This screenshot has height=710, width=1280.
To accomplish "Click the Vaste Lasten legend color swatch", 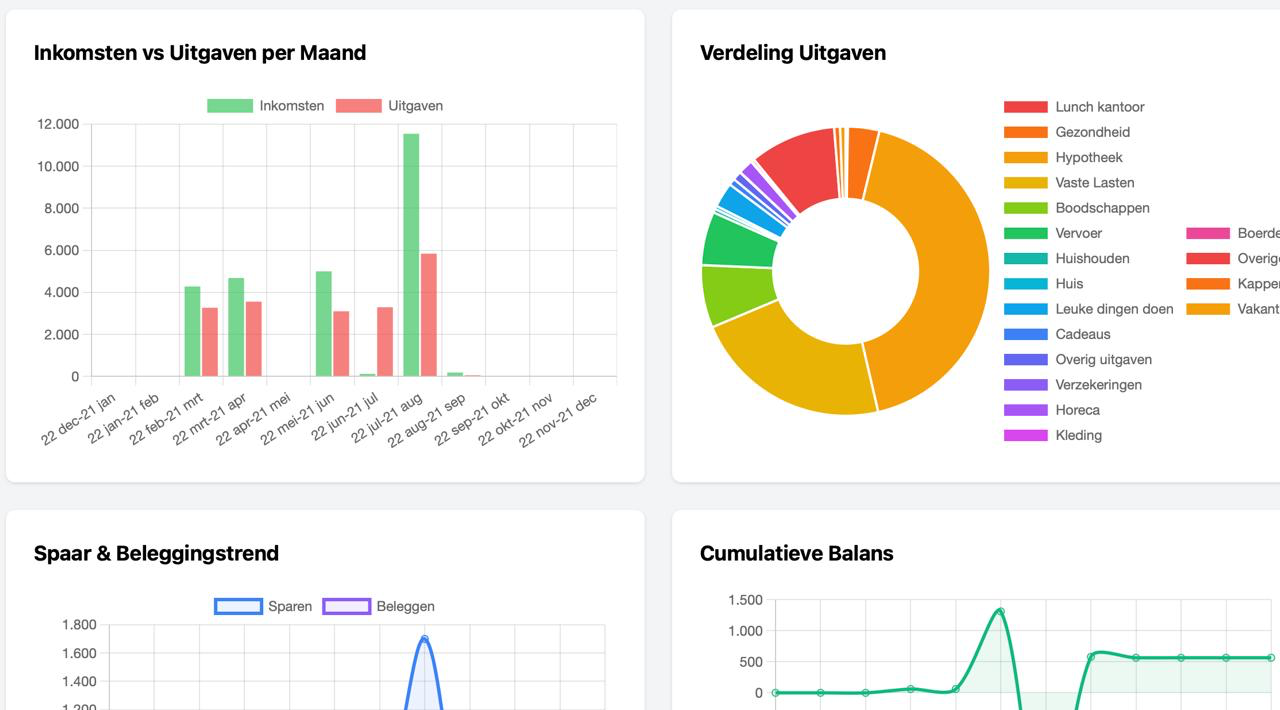I will click(1026, 183).
